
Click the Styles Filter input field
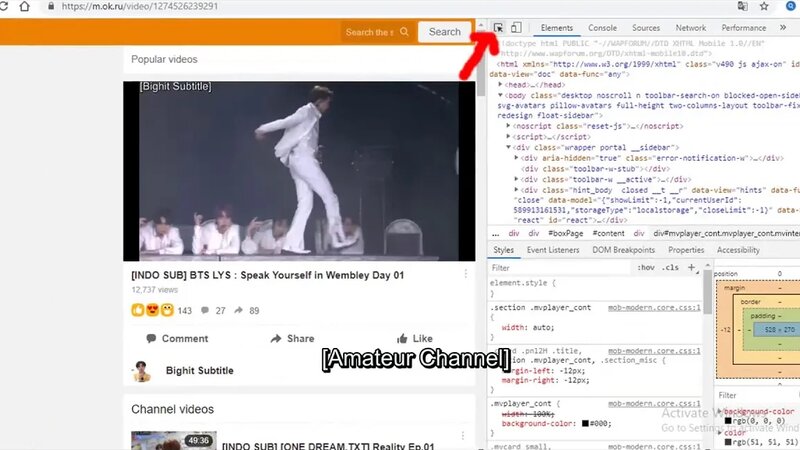coord(560,268)
